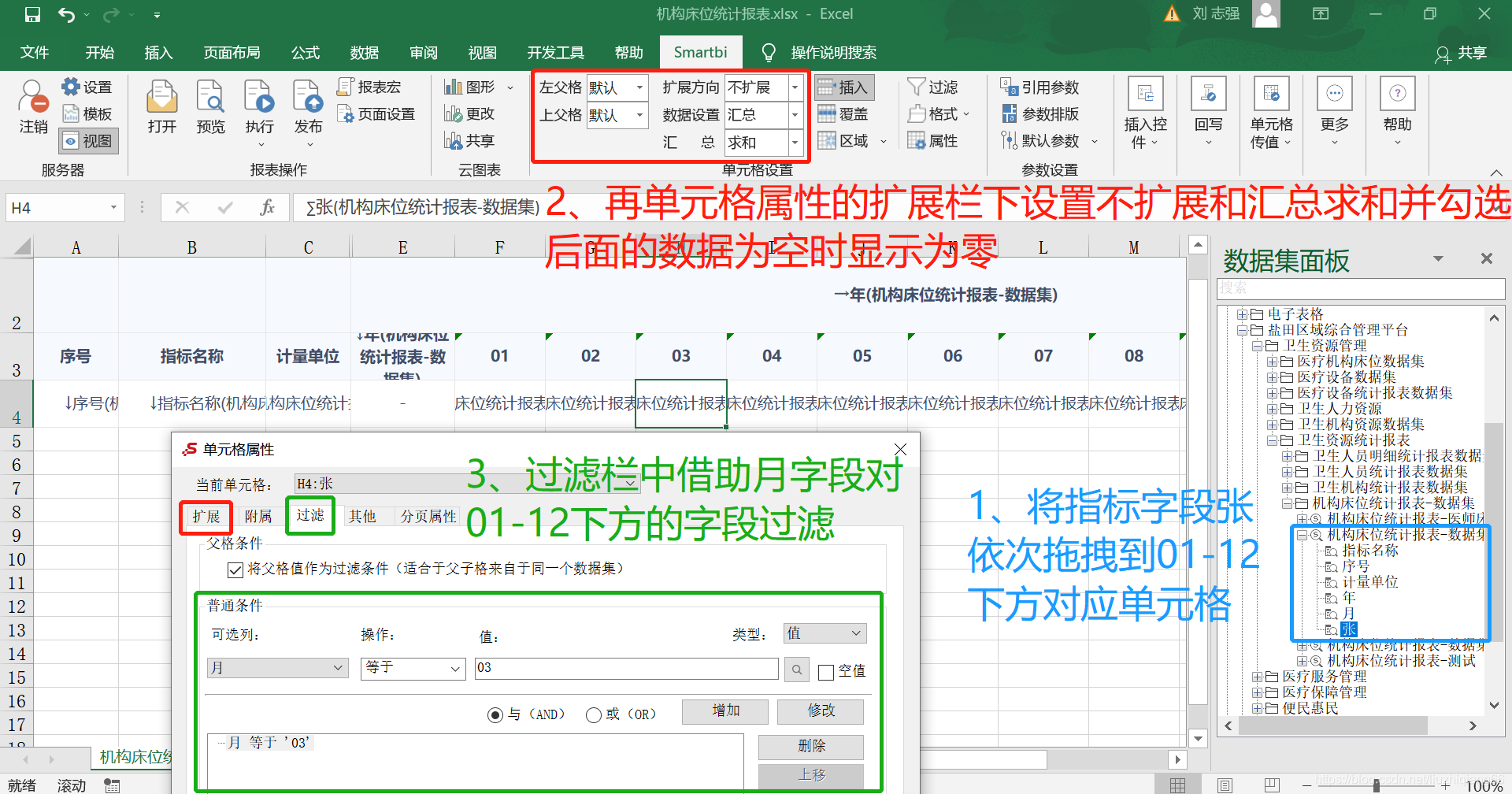
Task: Open the Smartbi ribbon tab
Action: (700, 53)
